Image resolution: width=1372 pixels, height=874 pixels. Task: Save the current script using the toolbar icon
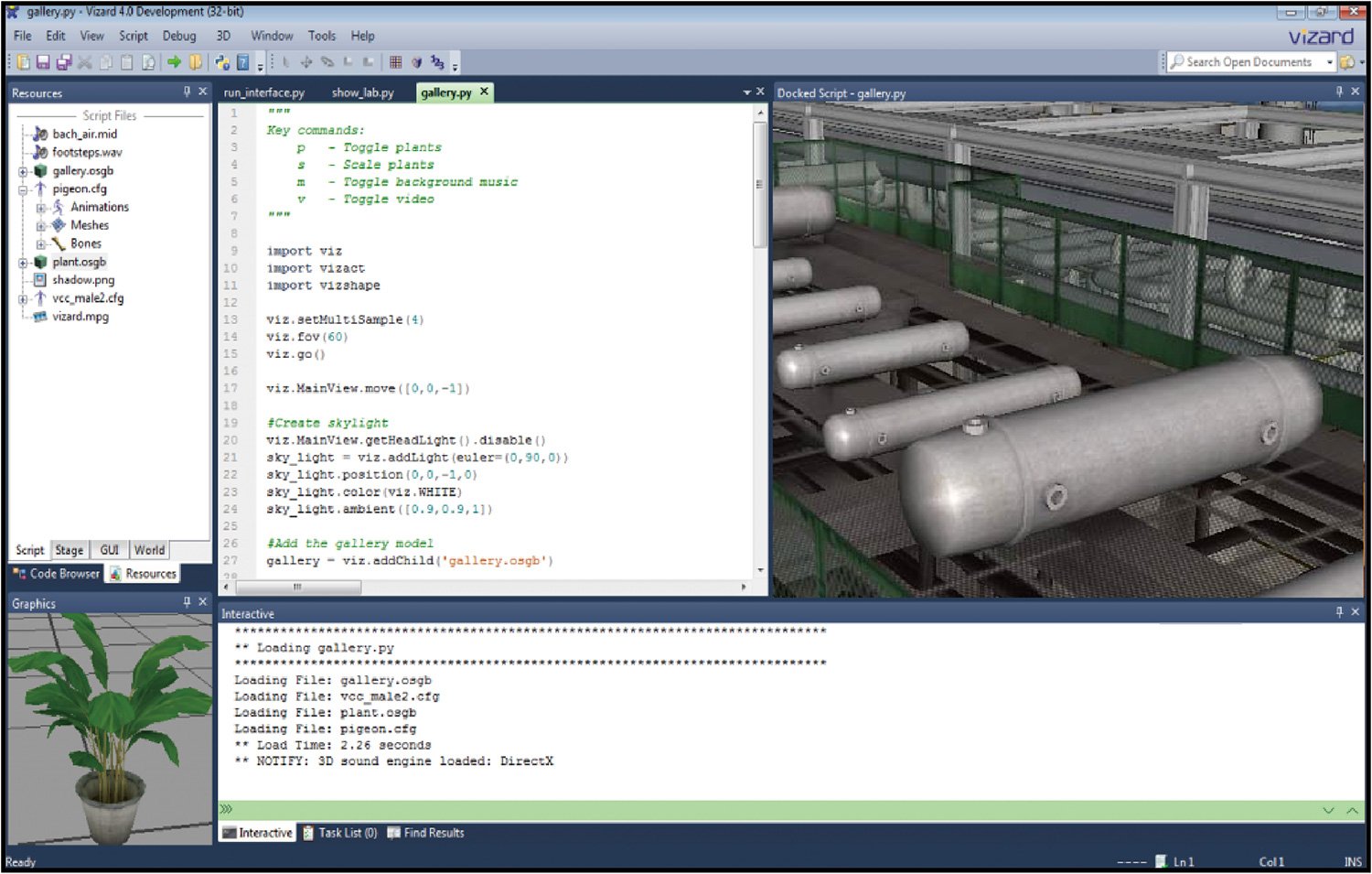point(43,62)
